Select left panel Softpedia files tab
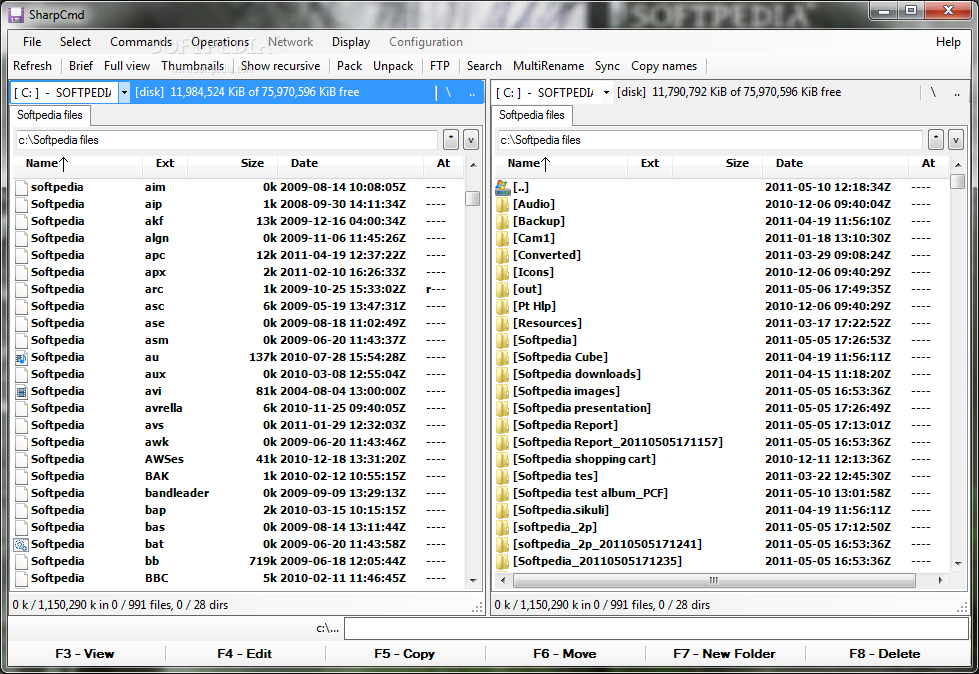 (50, 115)
